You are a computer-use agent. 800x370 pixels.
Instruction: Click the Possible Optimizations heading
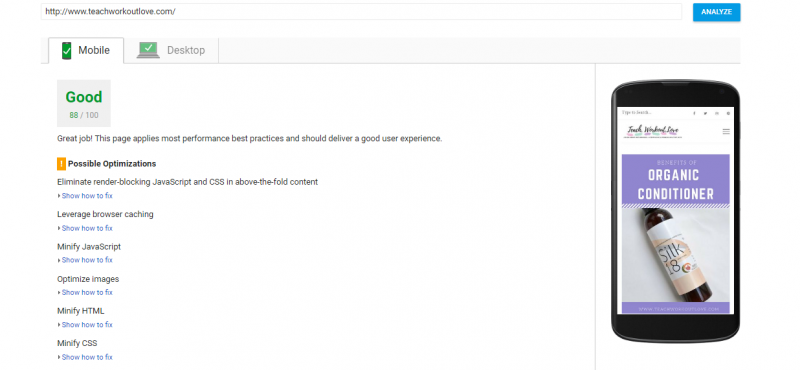click(x=112, y=164)
